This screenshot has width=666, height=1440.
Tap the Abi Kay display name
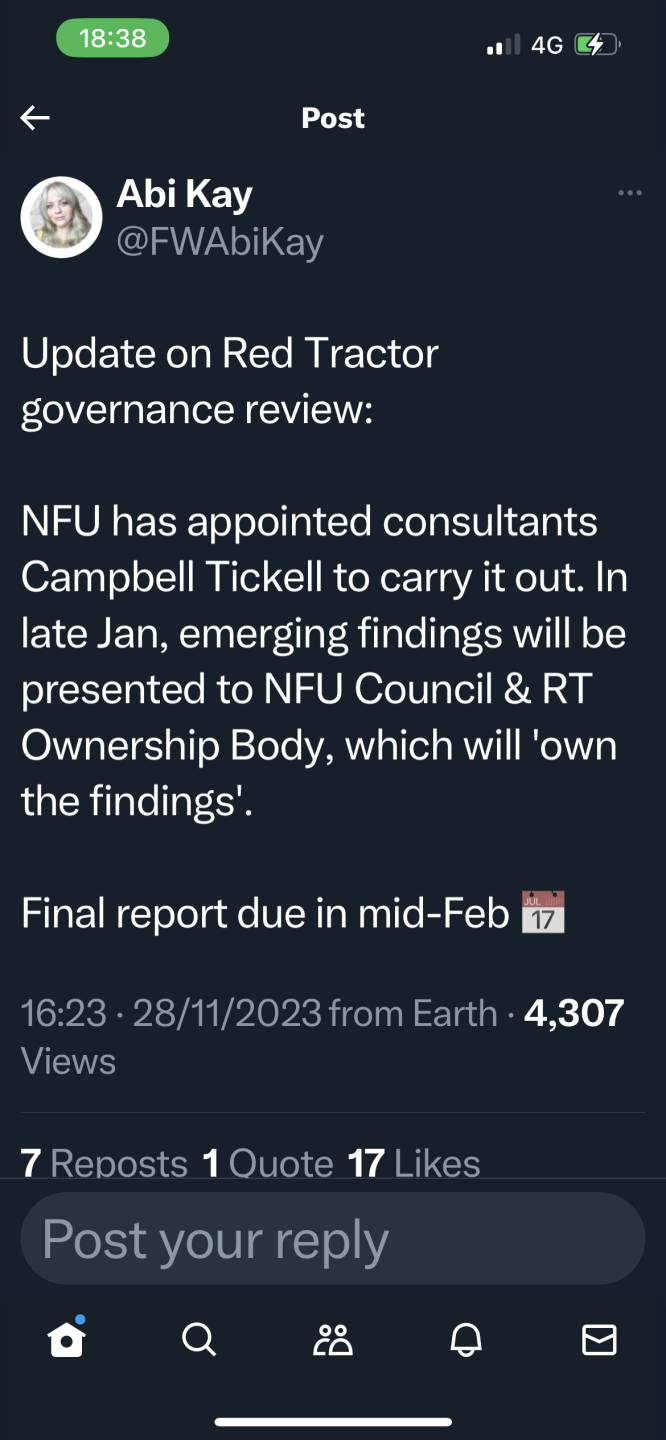tap(185, 194)
